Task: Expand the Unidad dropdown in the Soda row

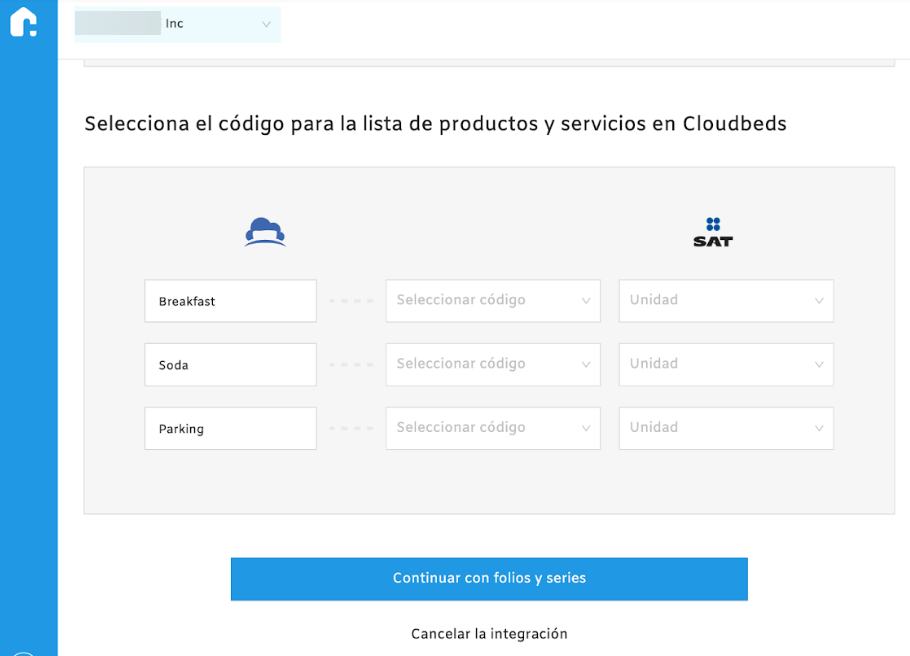Action: pyautogui.click(x=726, y=365)
